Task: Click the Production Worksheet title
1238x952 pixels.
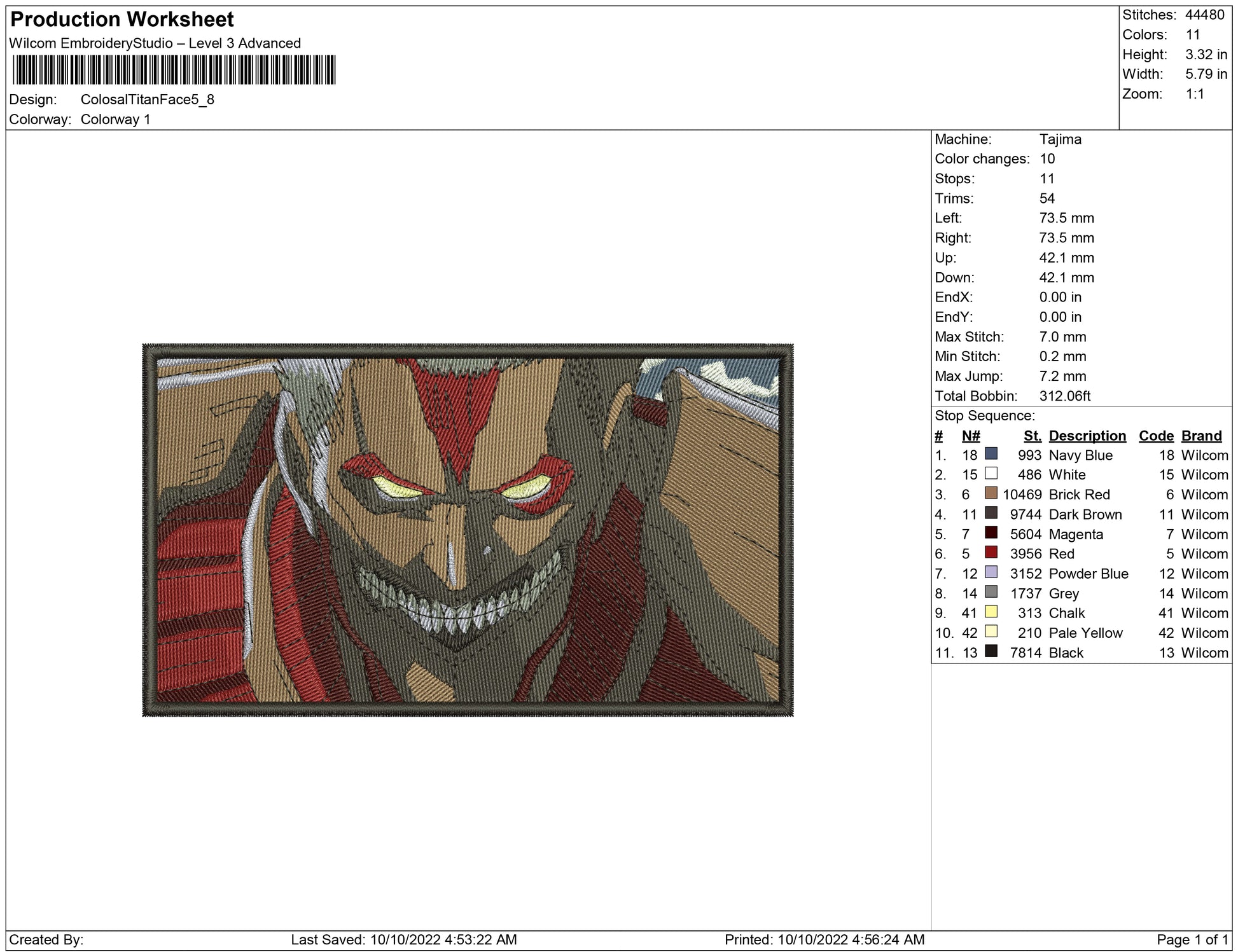Action: tap(122, 20)
